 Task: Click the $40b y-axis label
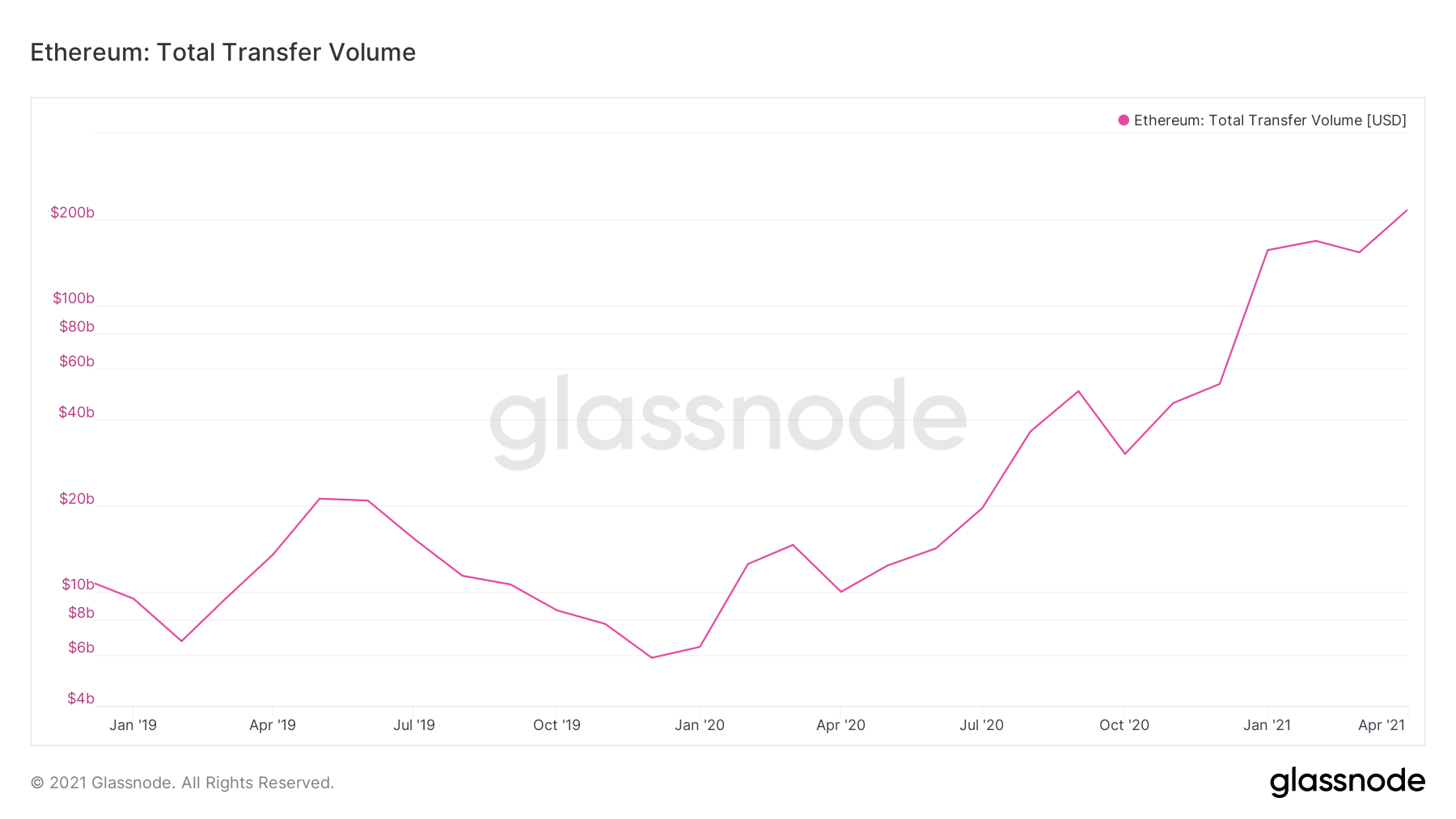[77, 412]
